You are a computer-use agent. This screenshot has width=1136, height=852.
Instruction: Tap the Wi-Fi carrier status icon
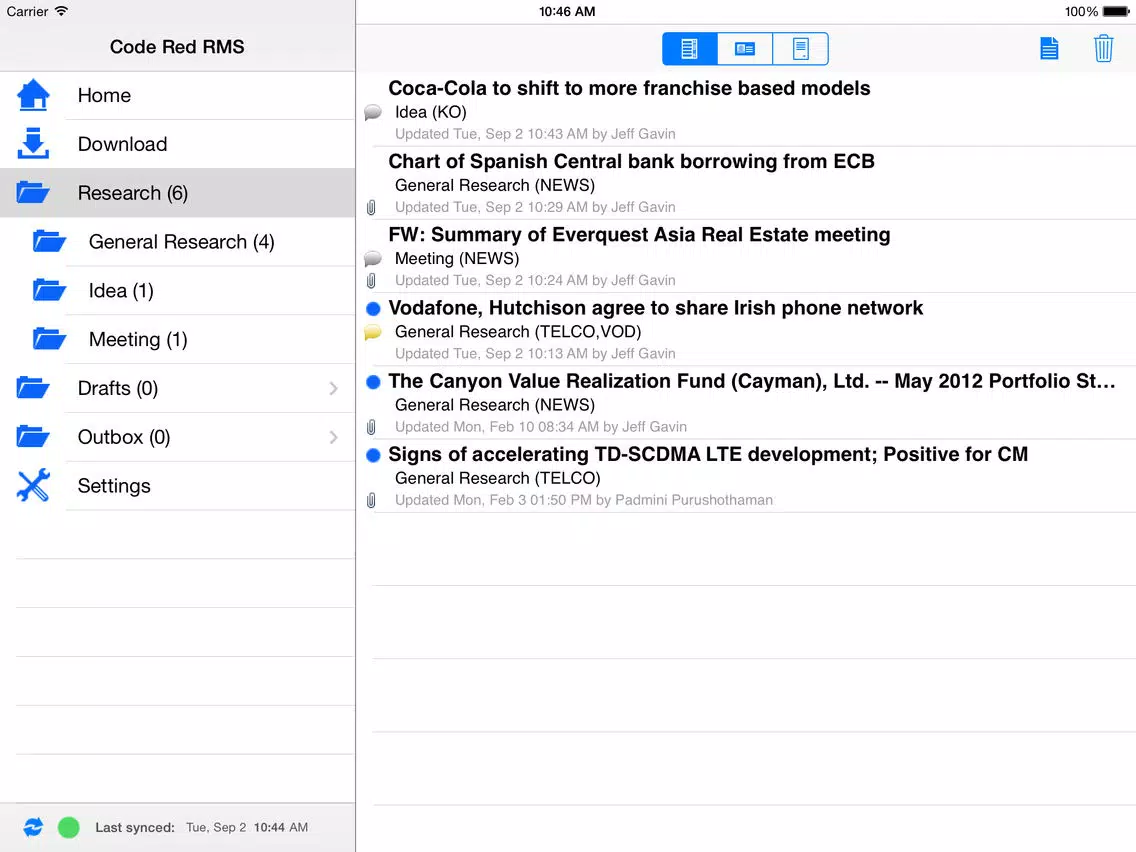click(x=62, y=11)
